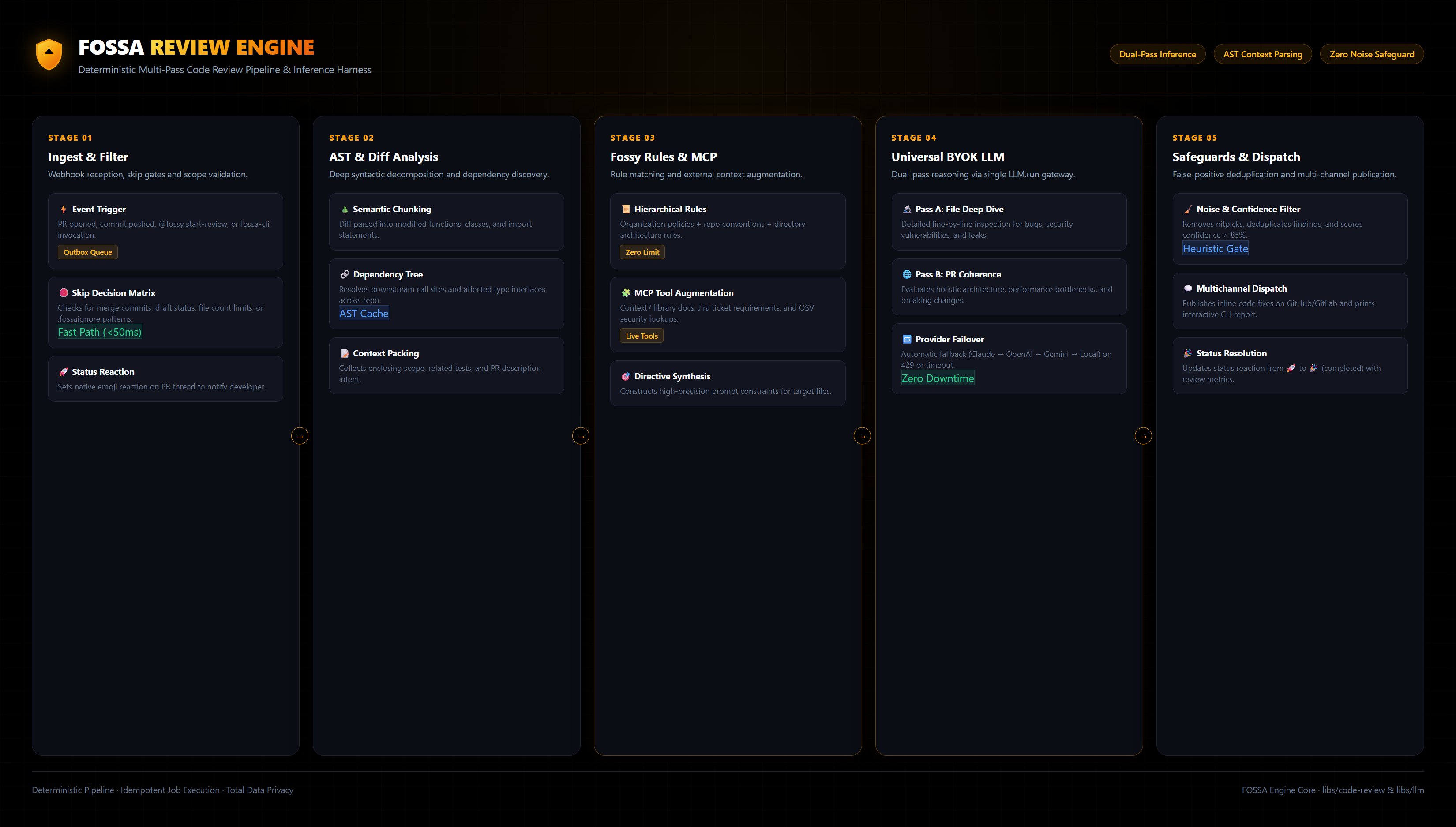Click the rocket icon beside Status Reaction
1456x827 pixels.
63,372
